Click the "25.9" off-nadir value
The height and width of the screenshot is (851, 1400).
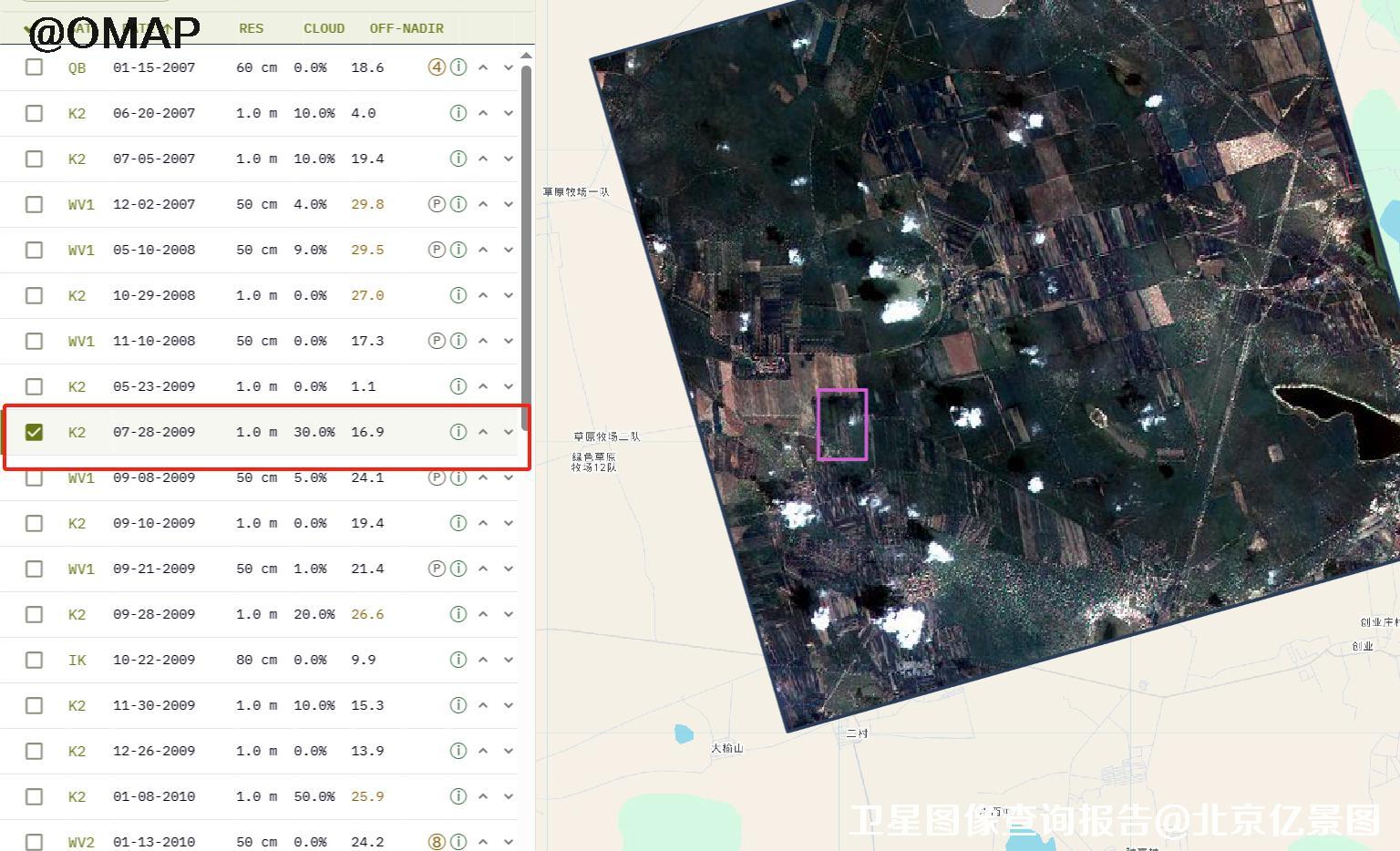point(367,796)
